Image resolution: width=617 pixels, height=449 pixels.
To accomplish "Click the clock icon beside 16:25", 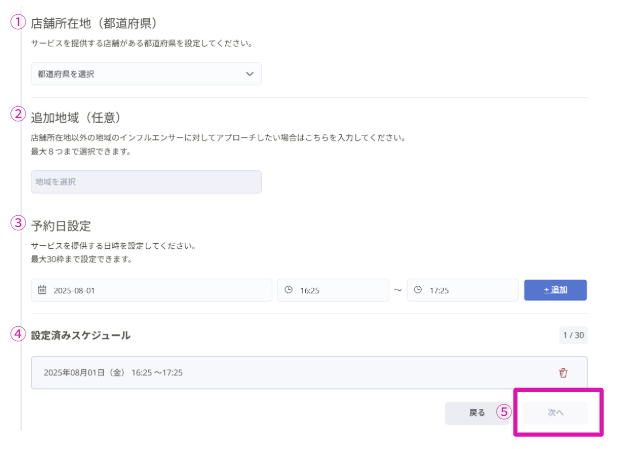I will coord(289,290).
